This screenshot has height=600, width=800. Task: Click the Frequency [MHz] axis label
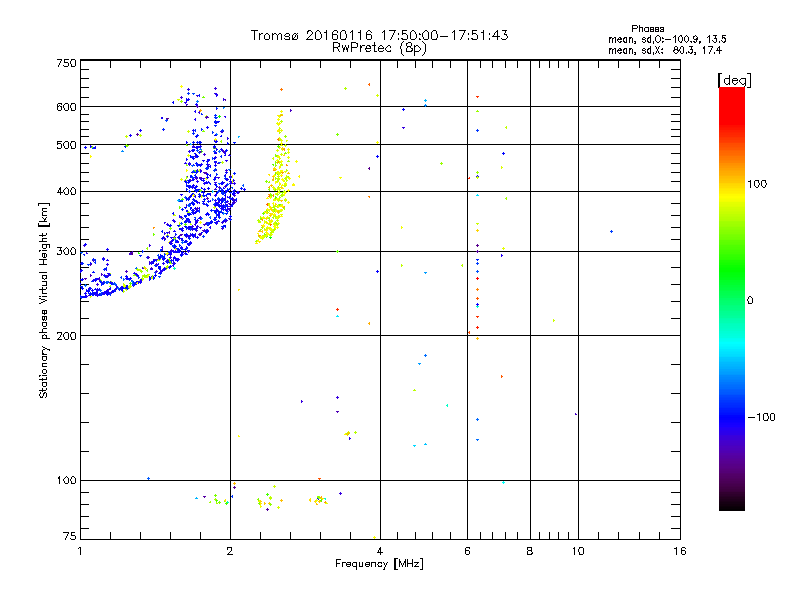(379, 564)
